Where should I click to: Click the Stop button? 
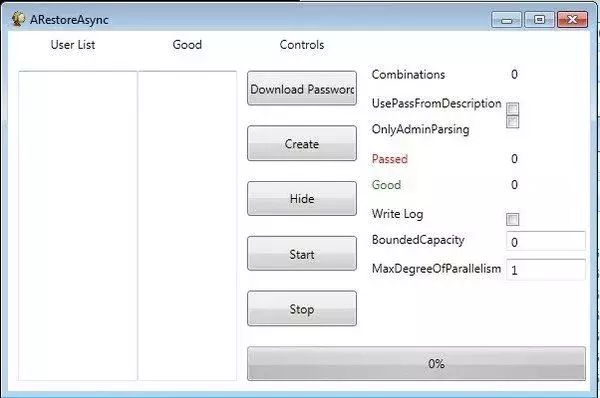point(302,308)
